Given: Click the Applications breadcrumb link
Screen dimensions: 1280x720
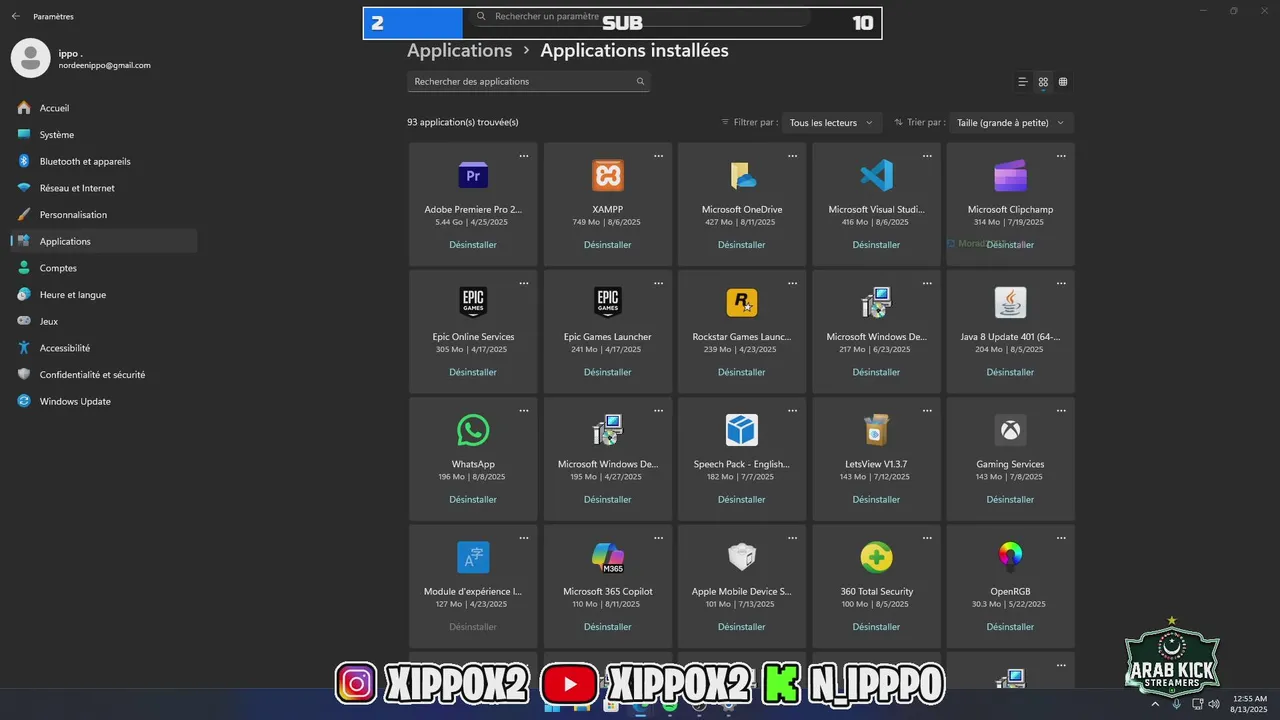Looking at the screenshot, I should click(460, 50).
